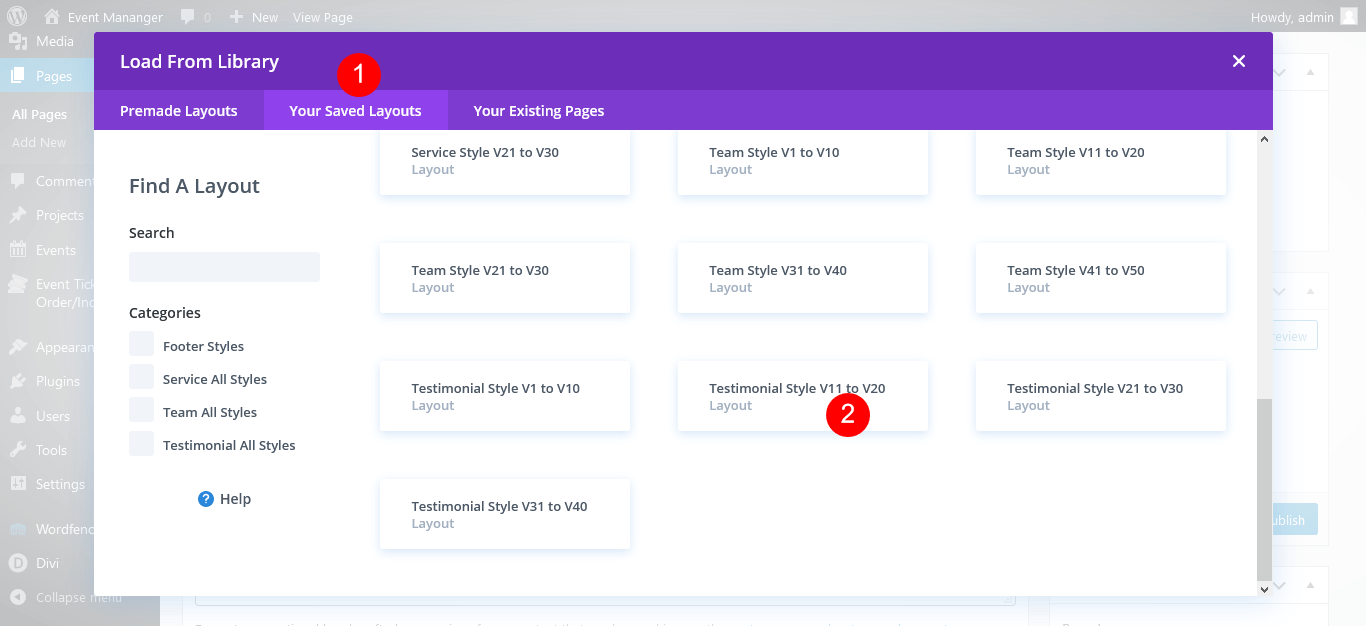Image resolution: width=1366 pixels, height=626 pixels.
Task: Close the Load From Library dialog
Action: [x=1239, y=61]
